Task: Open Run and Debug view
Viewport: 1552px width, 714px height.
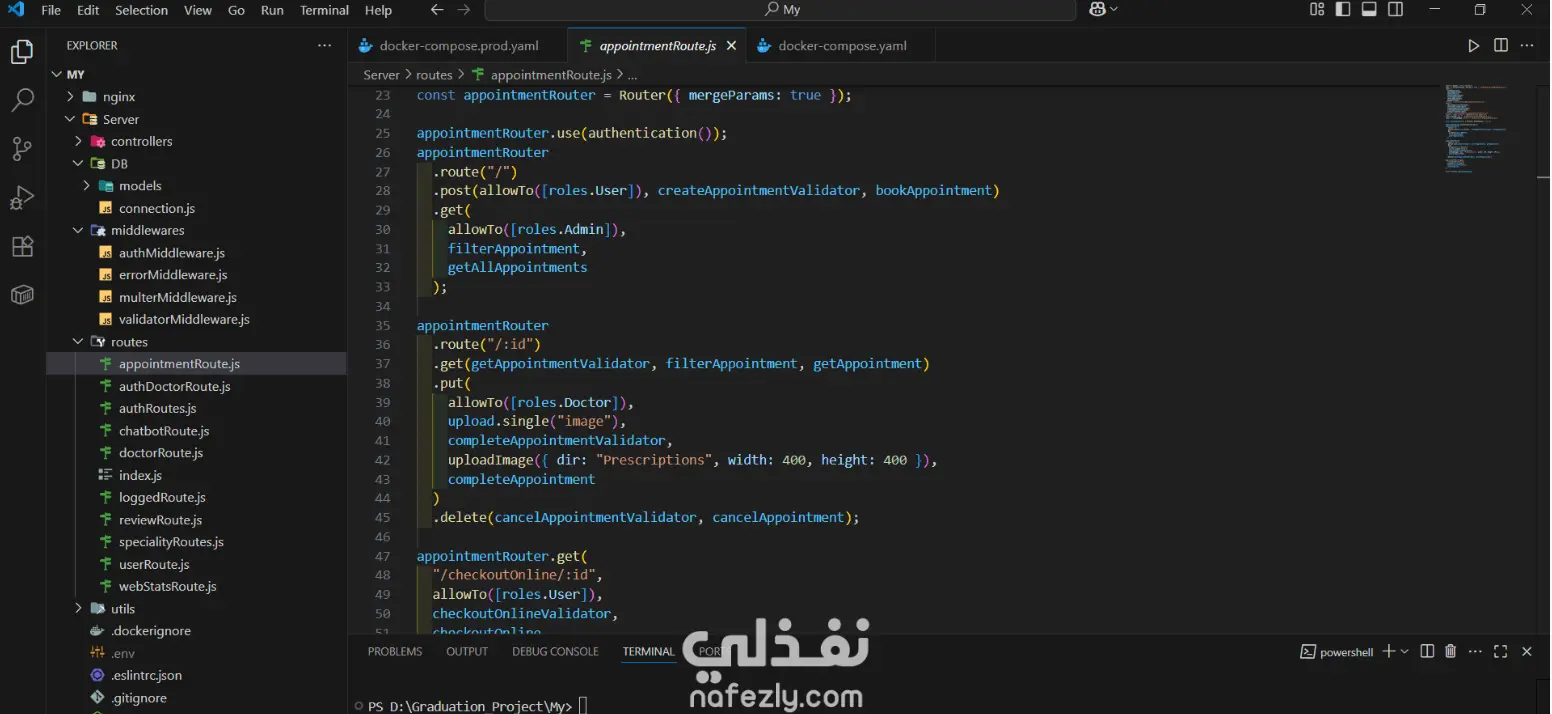Action: tap(22, 198)
